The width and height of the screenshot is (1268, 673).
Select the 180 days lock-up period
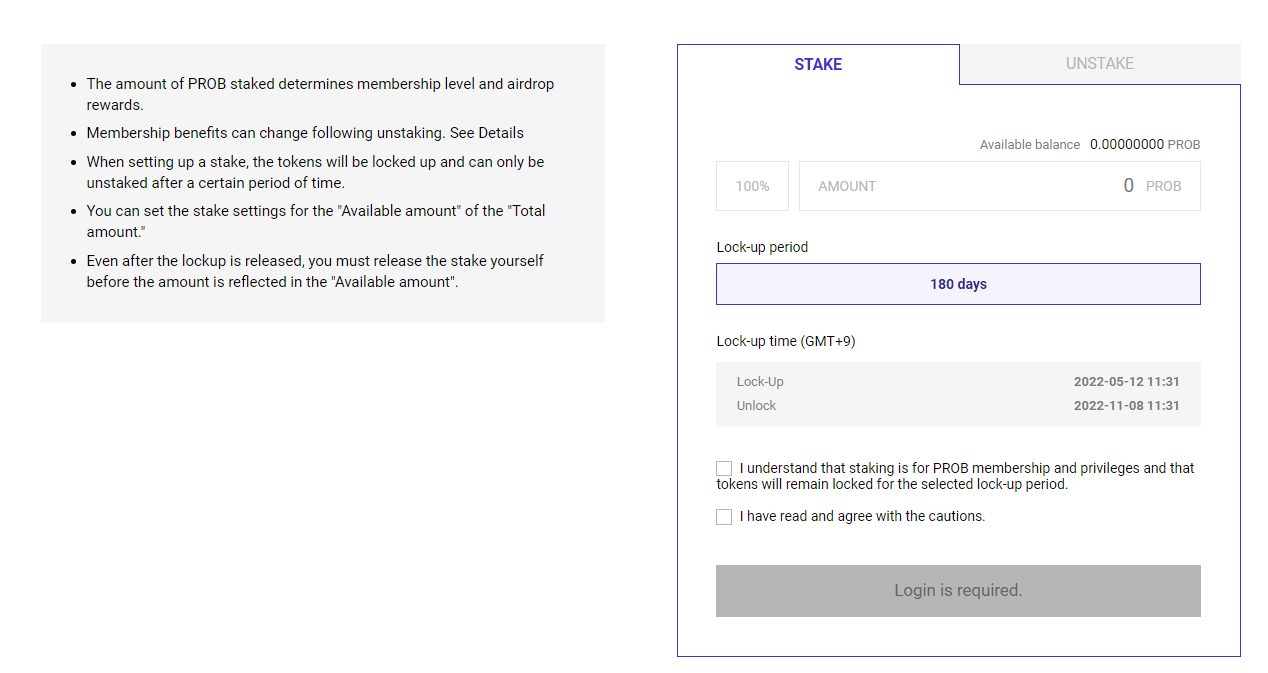(958, 284)
